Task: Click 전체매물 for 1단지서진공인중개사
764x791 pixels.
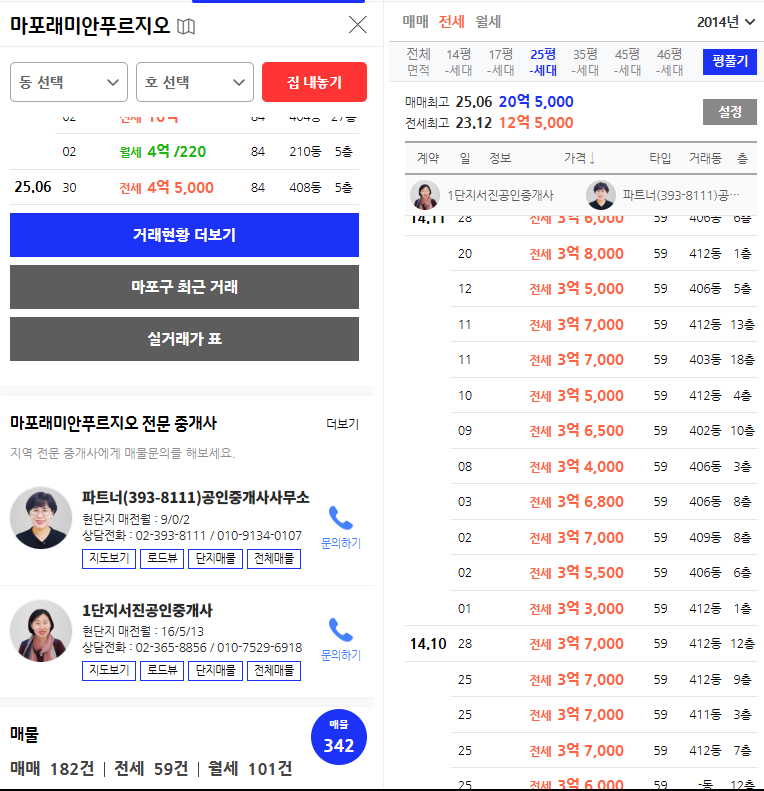Action: (x=274, y=670)
